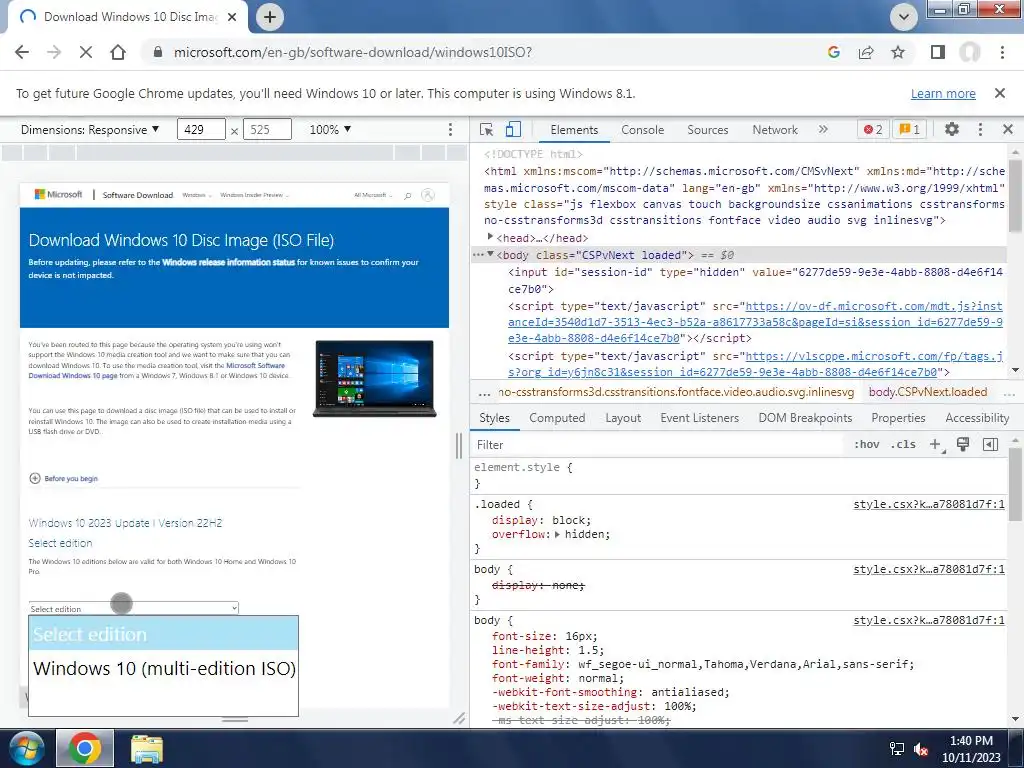Open the Chrome profile avatar

click(970, 52)
